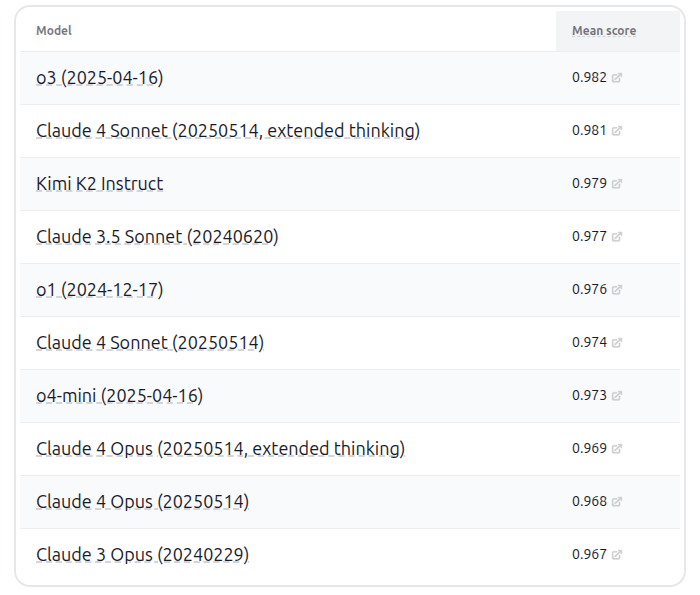Image resolution: width=700 pixels, height=595 pixels.
Task: Open external link icon beside score 0.982
Action: pyautogui.click(x=617, y=78)
